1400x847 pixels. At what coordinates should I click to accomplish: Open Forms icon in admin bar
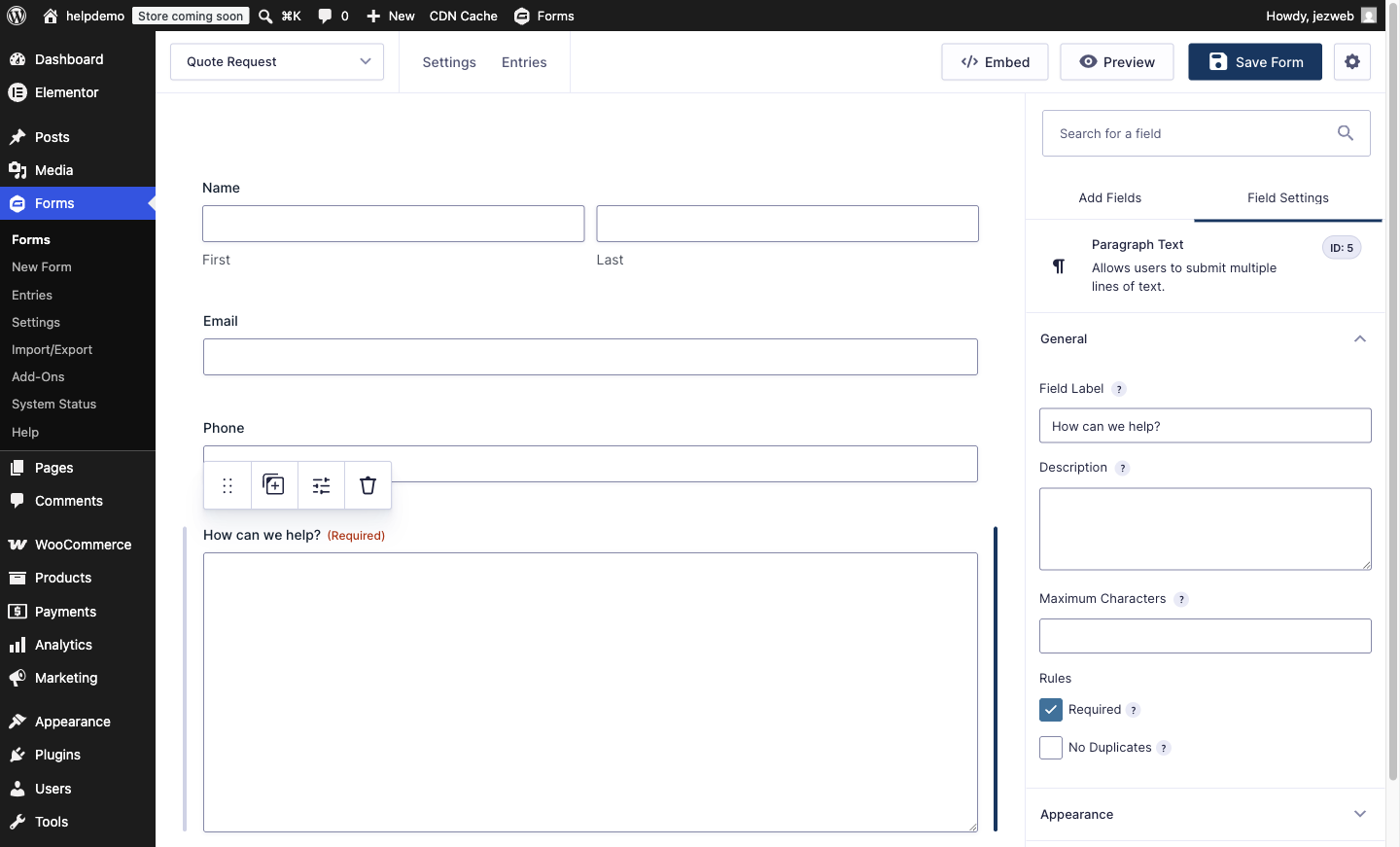click(522, 16)
